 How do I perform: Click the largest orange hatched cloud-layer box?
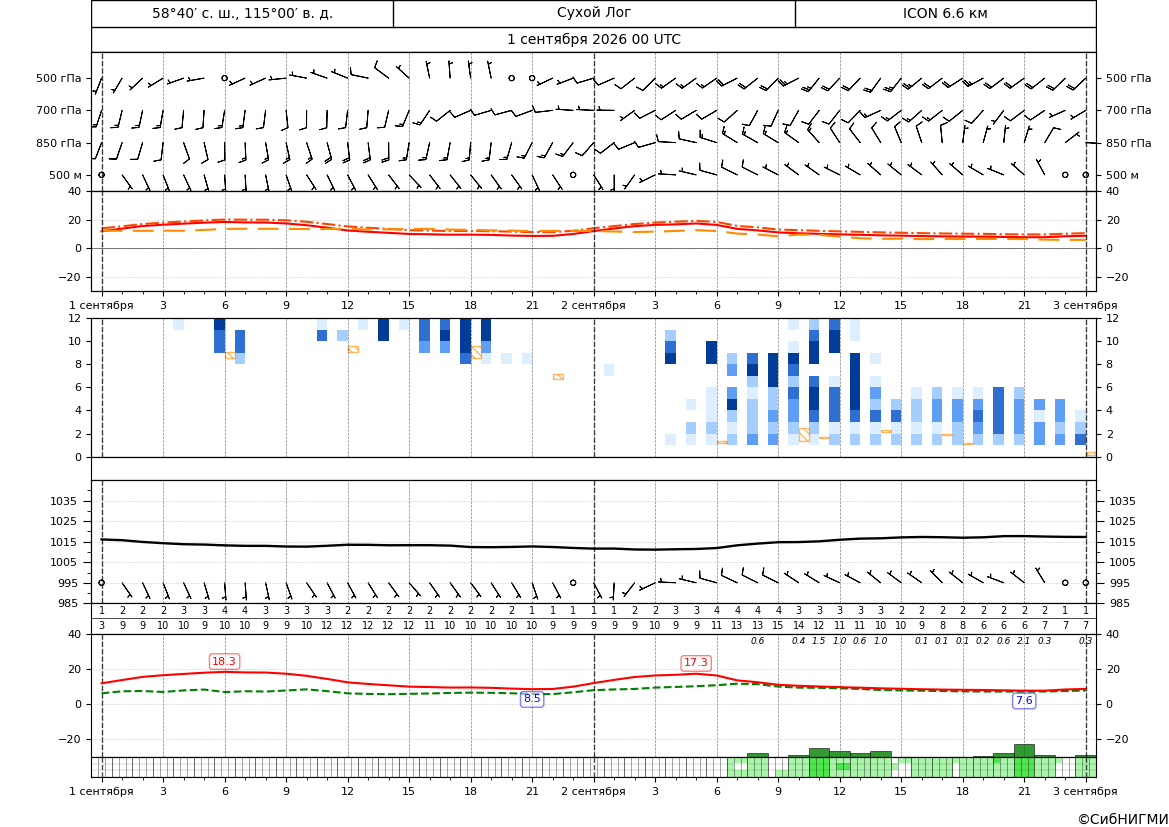[804, 435]
